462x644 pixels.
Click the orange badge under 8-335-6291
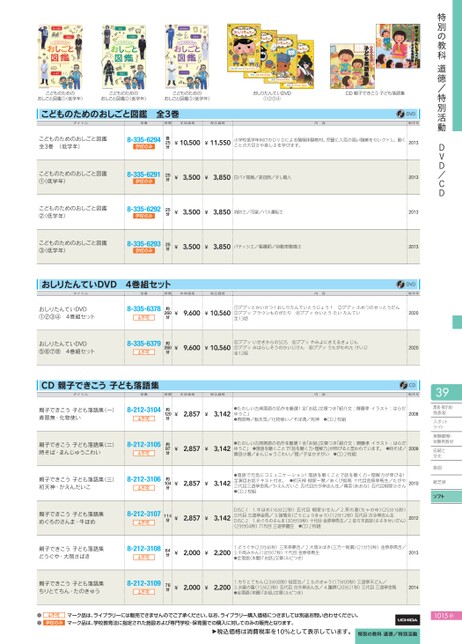(x=144, y=181)
